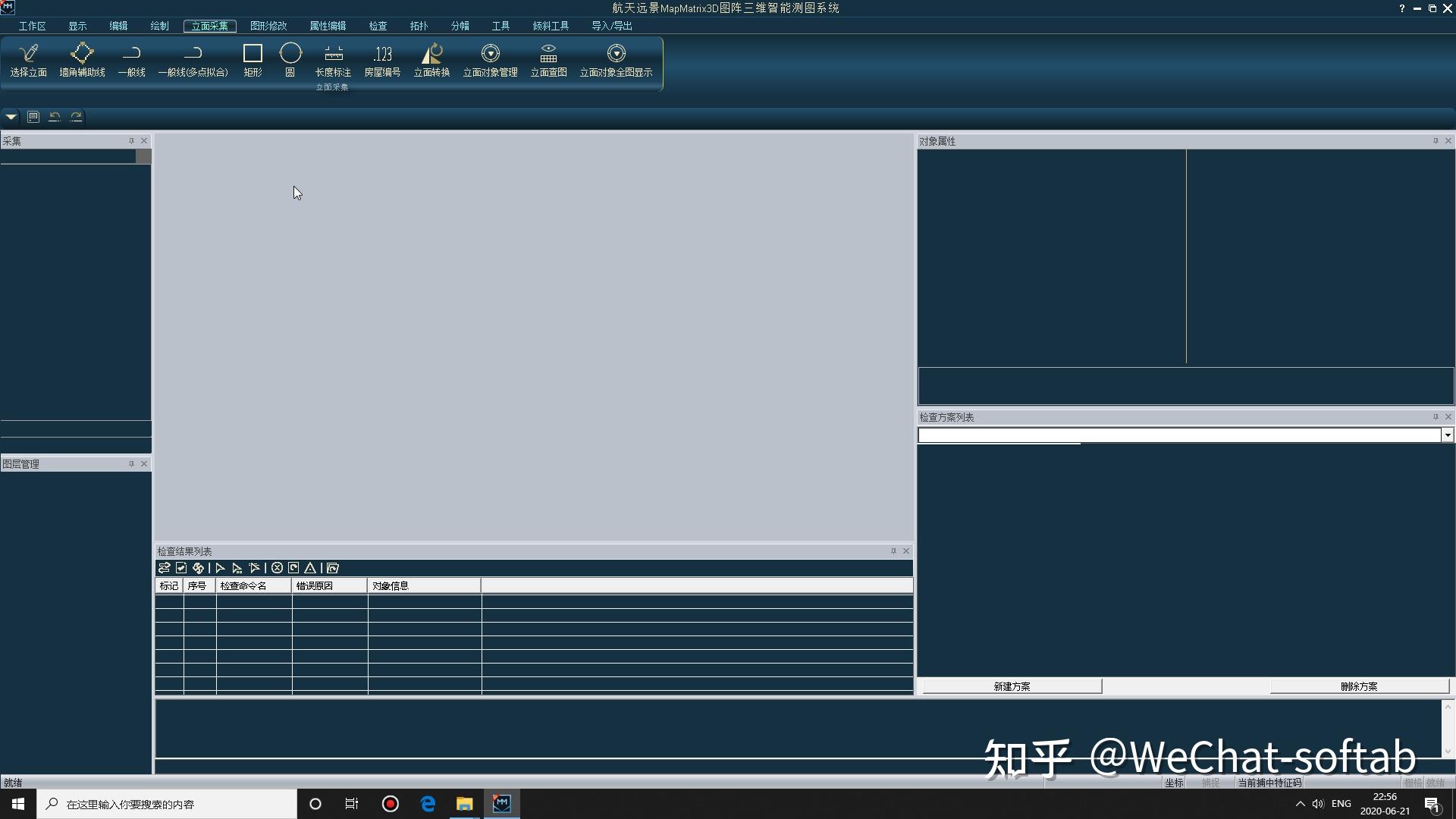Image resolution: width=1456 pixels, height=819 pixels.
Task: Select the 圆 circle drawing tool
Action: click(290, 60)
